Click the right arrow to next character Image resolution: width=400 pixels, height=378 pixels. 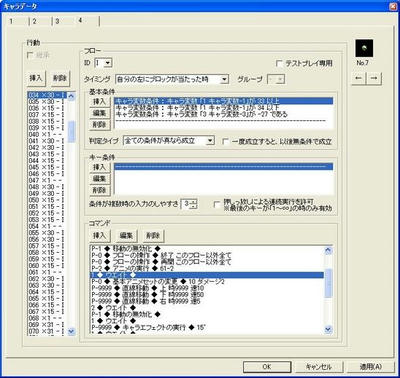[x=374, y=78]
